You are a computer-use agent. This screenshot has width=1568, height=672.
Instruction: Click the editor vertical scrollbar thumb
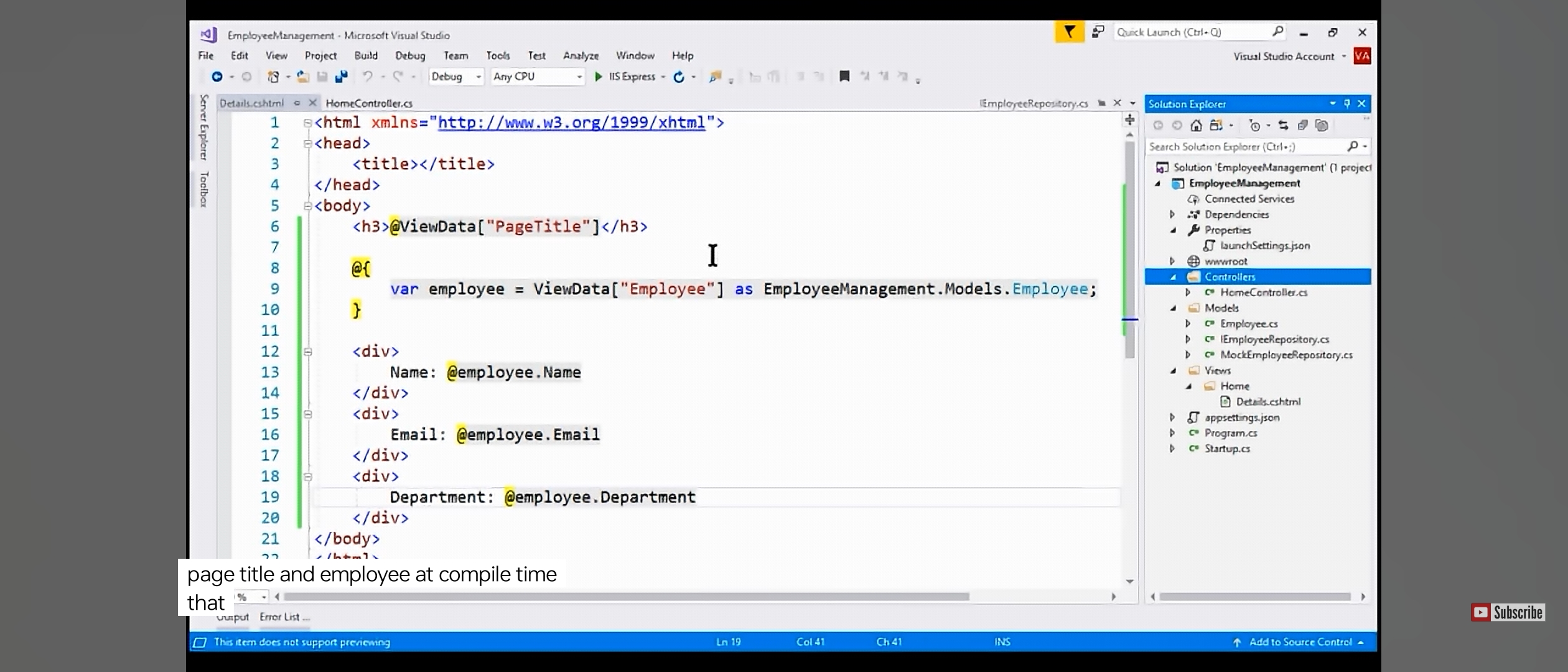click(x=1129, y=249)
